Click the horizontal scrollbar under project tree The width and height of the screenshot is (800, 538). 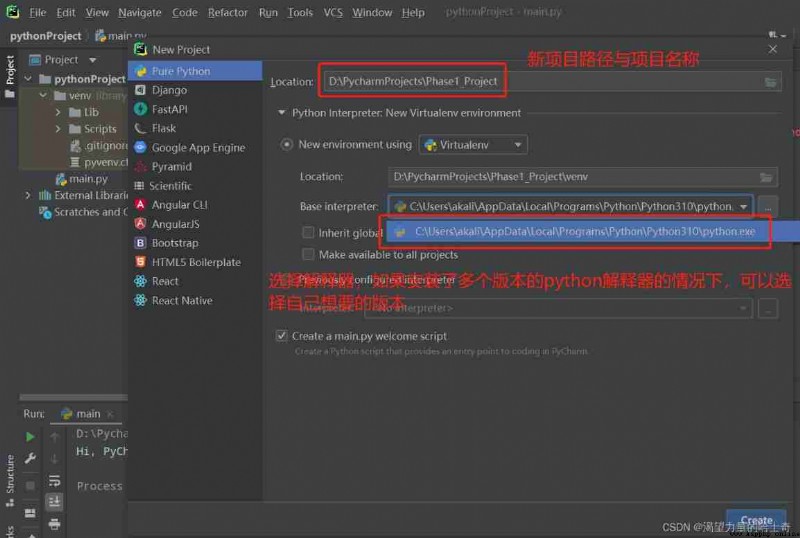(73, 397)
